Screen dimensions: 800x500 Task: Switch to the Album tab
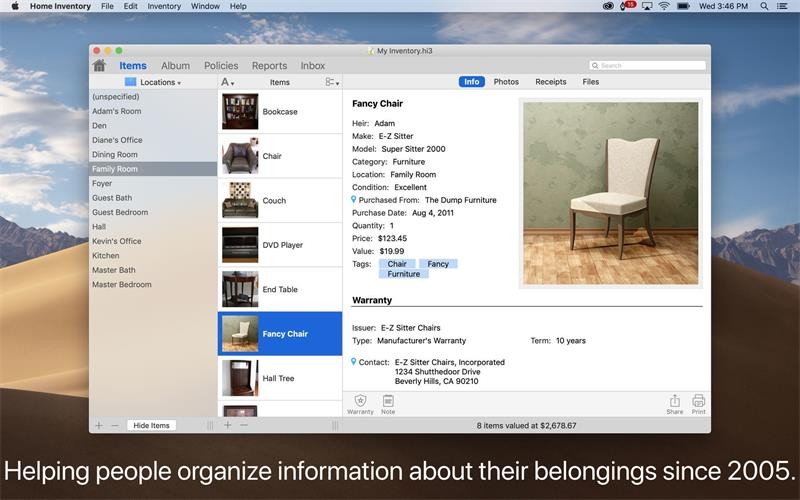pyautogui.click(x=176, y=66)
